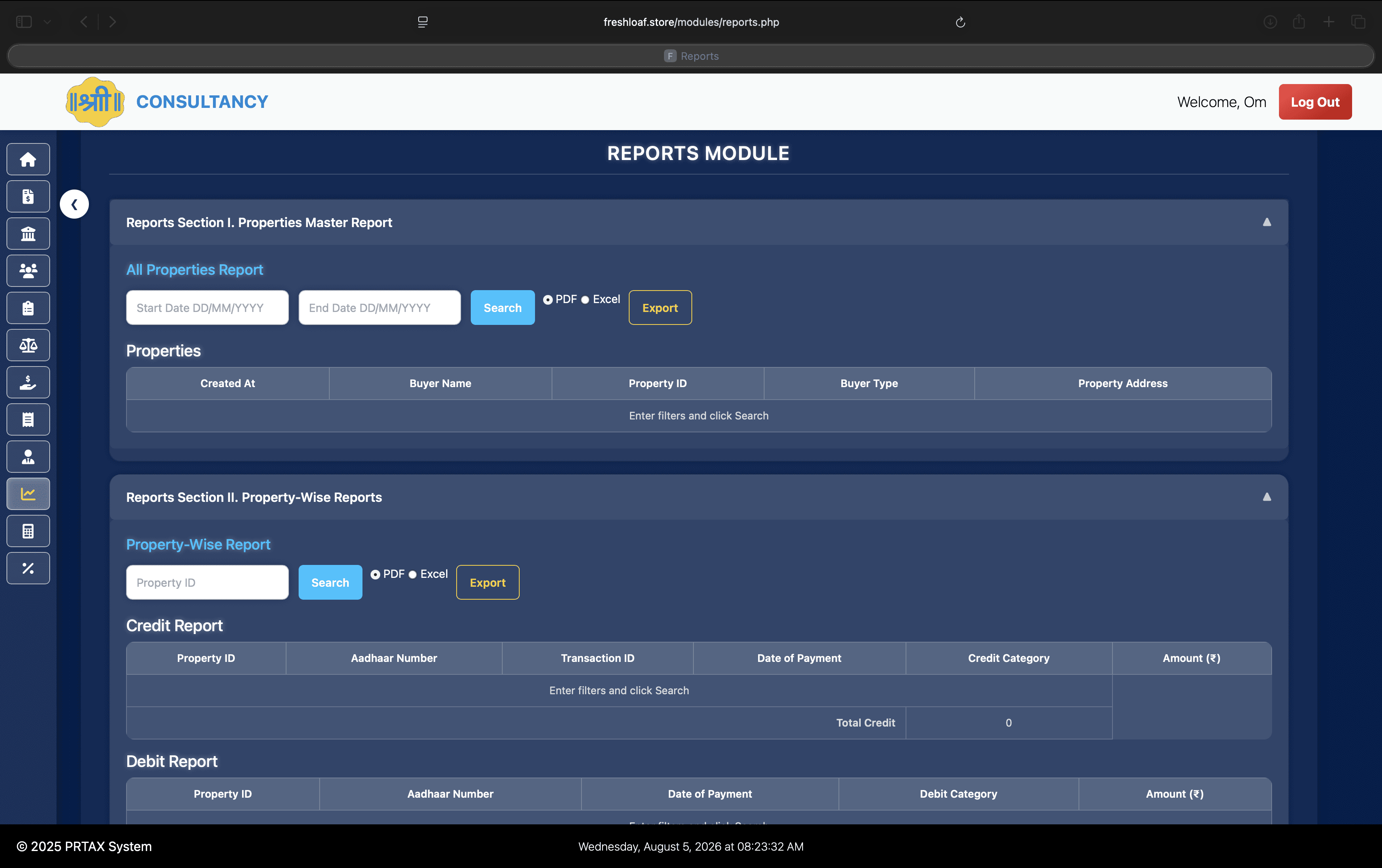Collapse Reports Section II Property-Wise Reports
The width and height of the screenshot is (1382, 868).
click(1267, 497)
